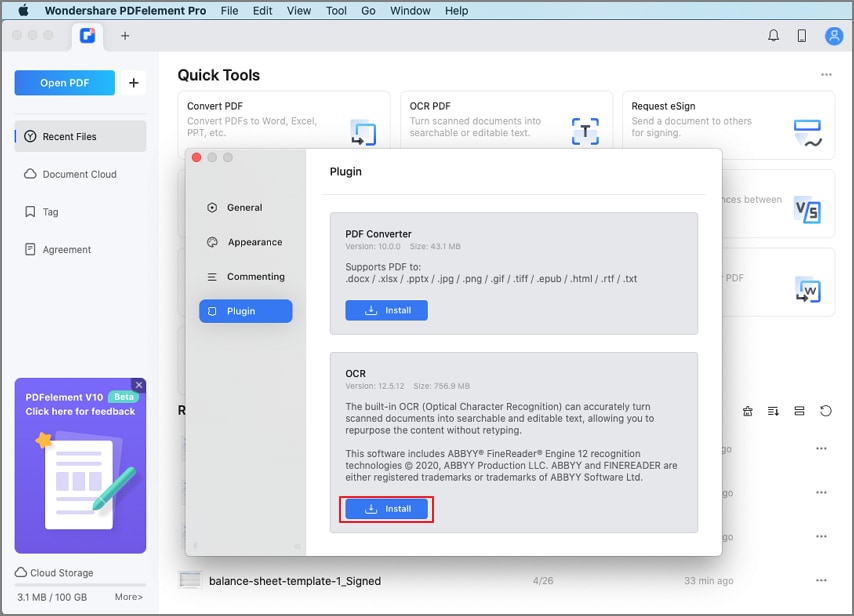The width and height of the screenshot is (854, 616).
Task: Open the user account avatar
Action: [x=834, y=36]
